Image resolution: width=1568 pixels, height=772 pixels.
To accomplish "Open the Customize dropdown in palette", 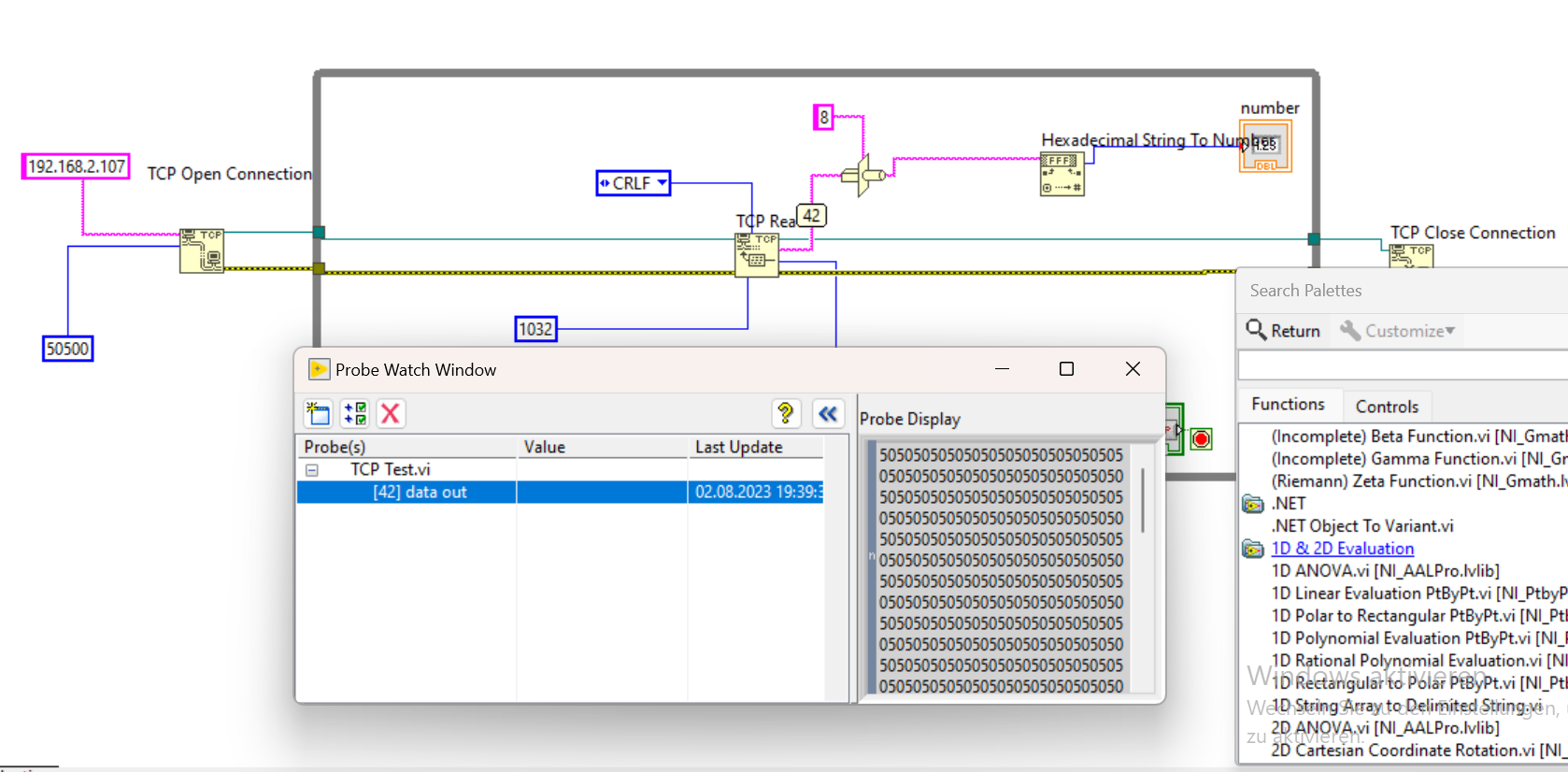I will click(1397, 331).
